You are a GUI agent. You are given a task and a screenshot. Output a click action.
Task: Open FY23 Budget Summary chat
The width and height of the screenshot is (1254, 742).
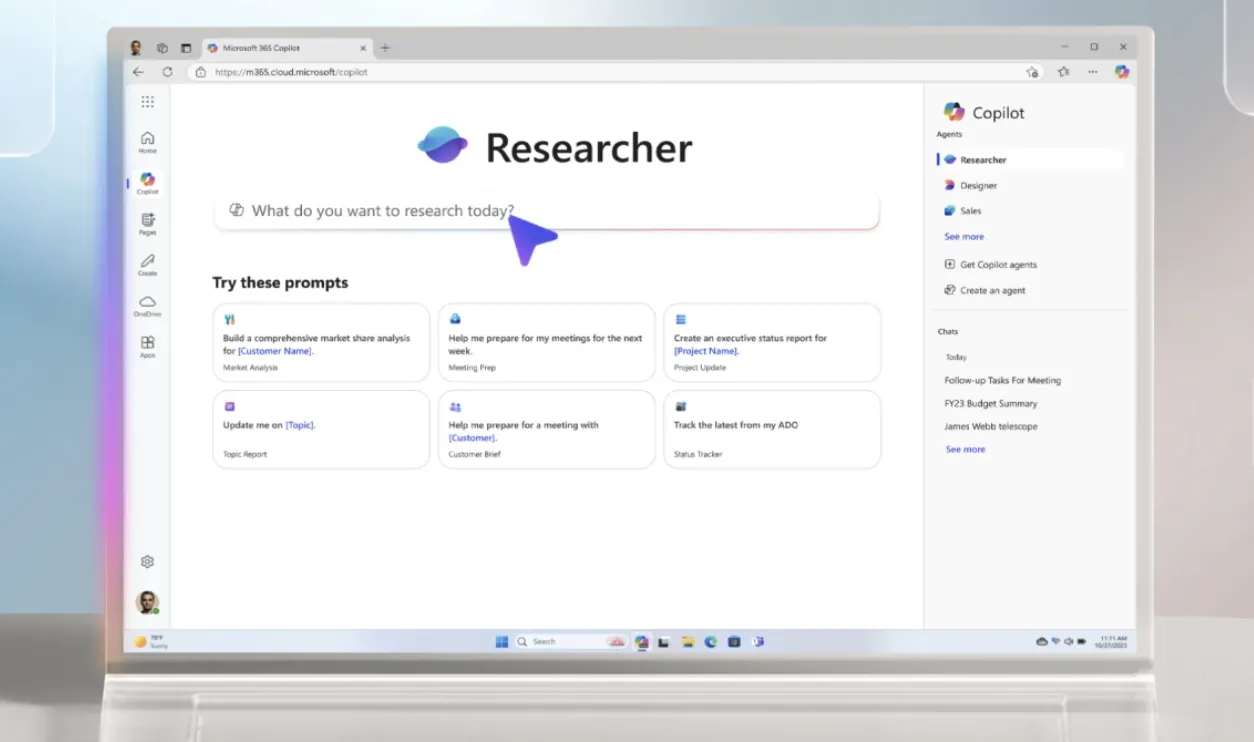(991, 404)
